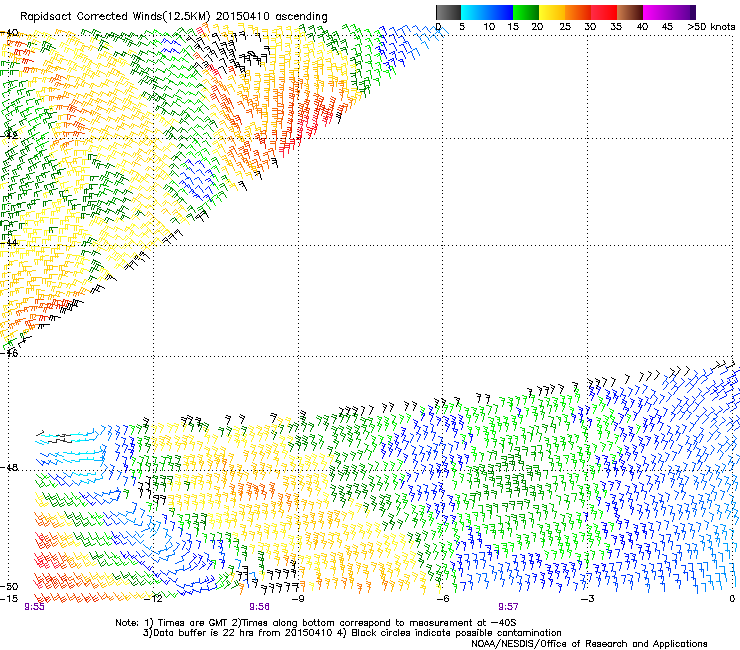This screenshot has width=740, height=650.
Task: Click the orange 25-30 knots legend swatch
Action: click(578, 12)
